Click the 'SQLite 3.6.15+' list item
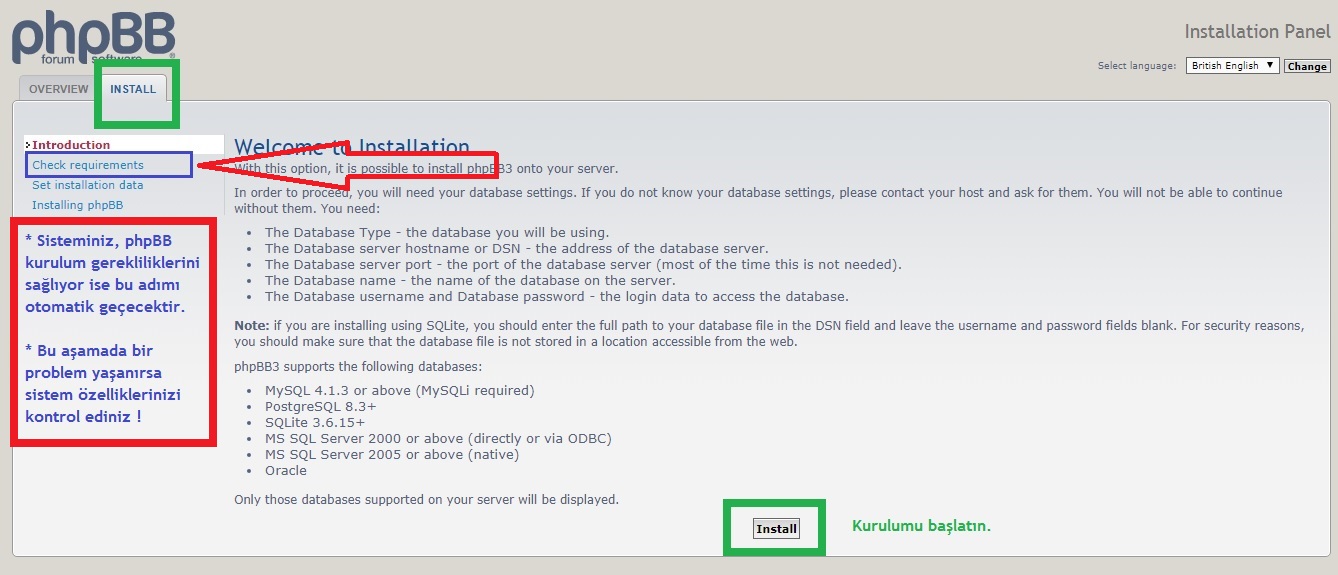 (315, 422)
